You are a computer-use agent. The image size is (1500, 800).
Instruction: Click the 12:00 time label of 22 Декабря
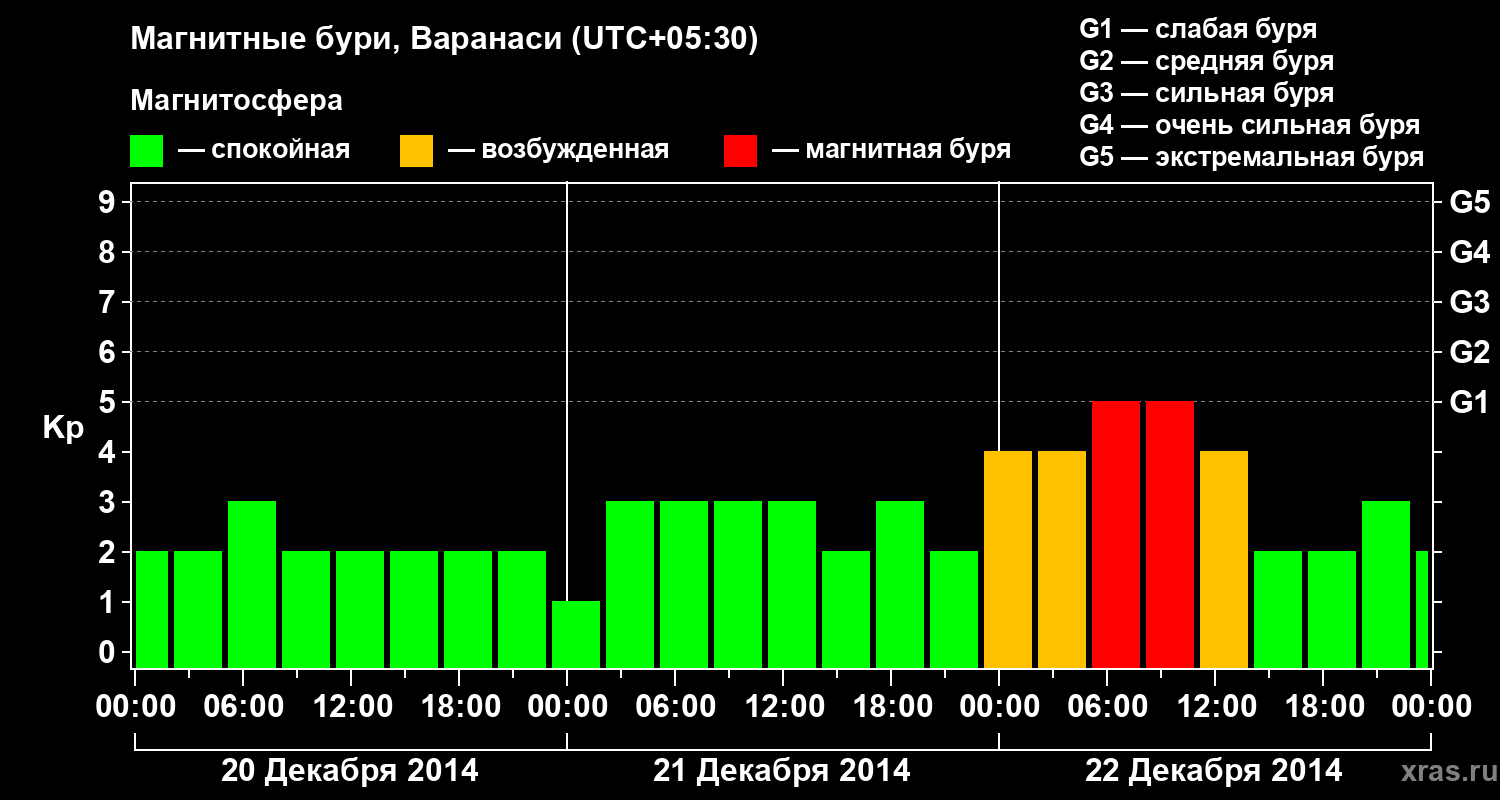pyautogui.click(x=1215, y=706)
